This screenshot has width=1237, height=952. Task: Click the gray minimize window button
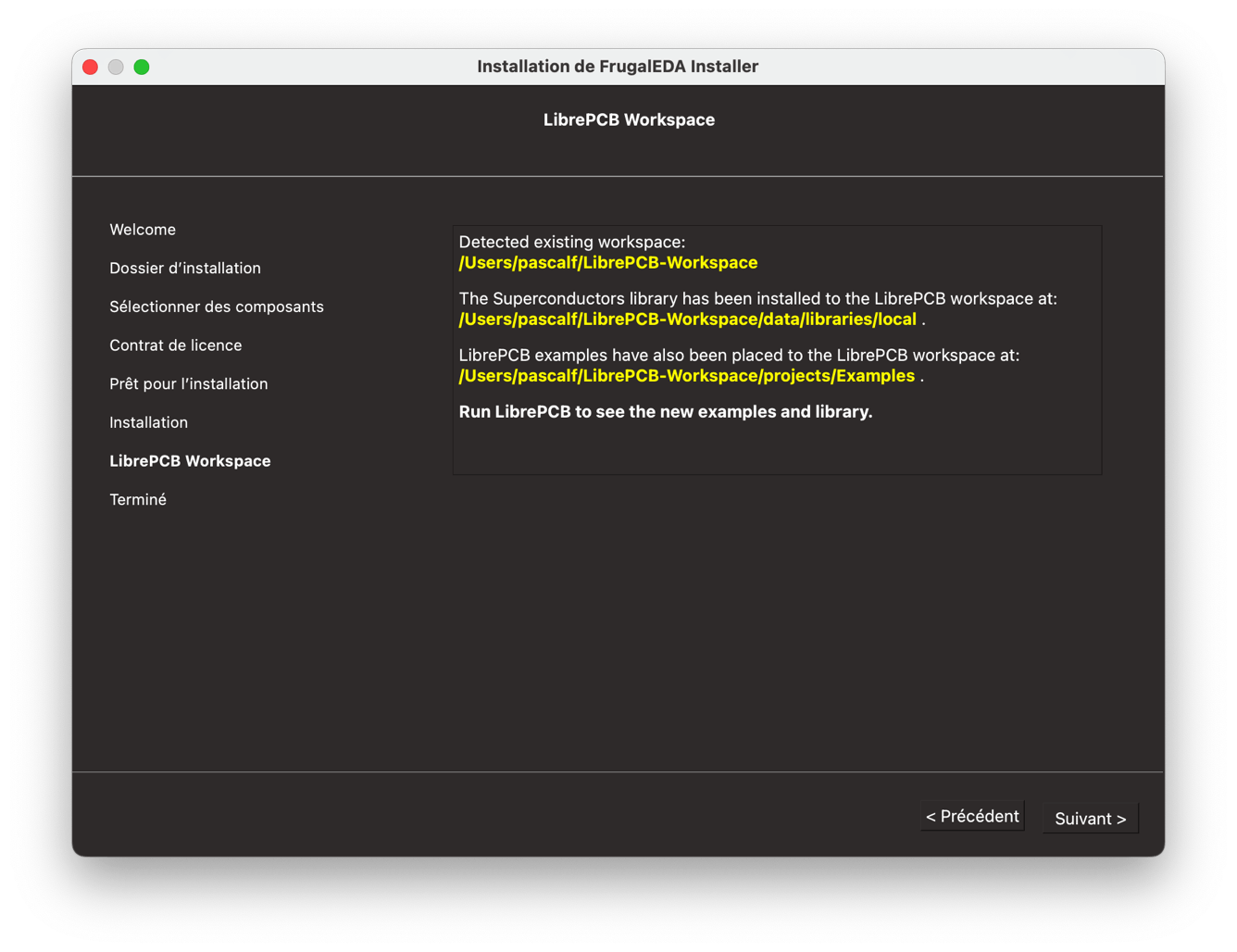(x=116, y=67)
